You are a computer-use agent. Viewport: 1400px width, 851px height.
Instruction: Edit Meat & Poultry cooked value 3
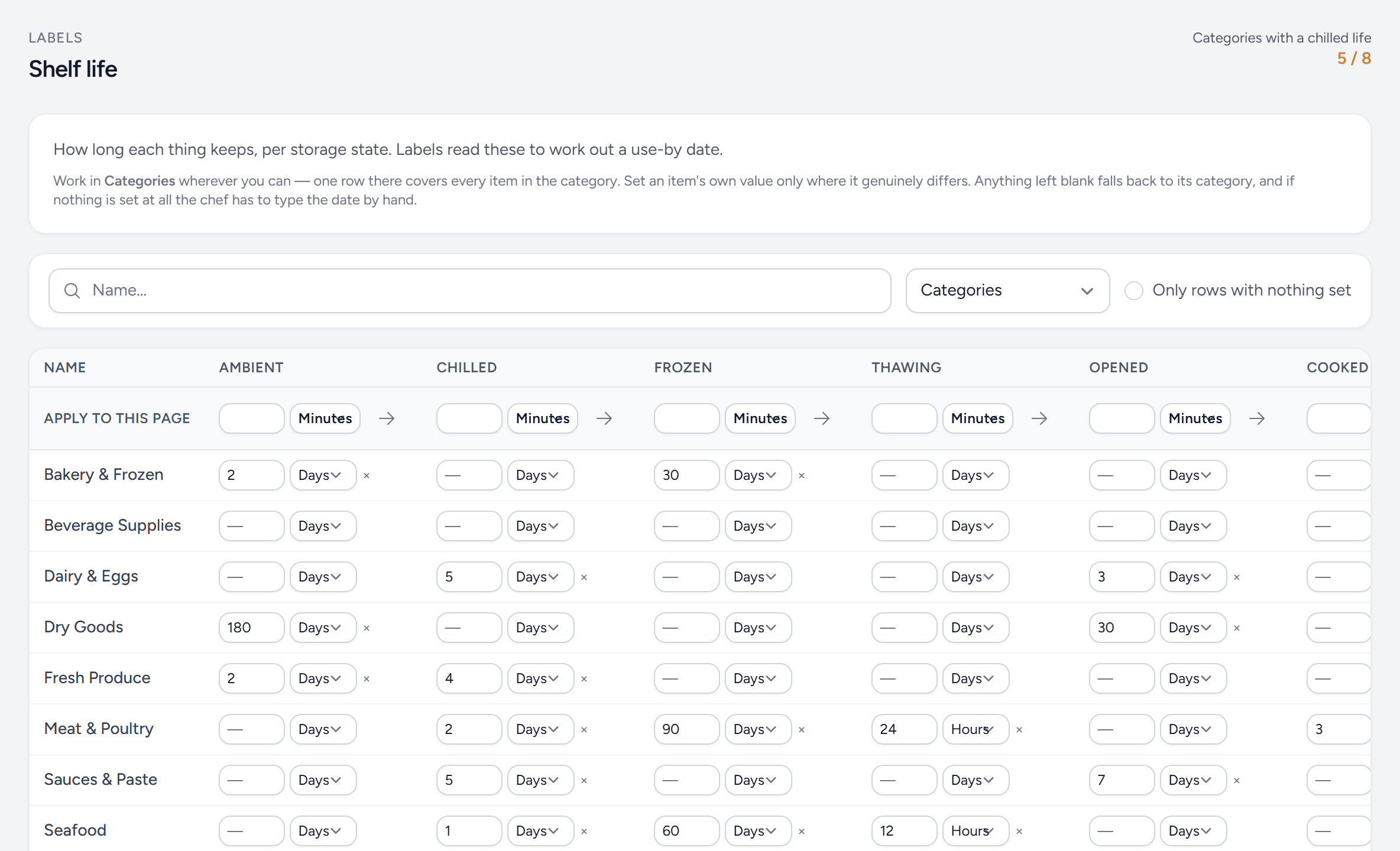point(1339,729)
